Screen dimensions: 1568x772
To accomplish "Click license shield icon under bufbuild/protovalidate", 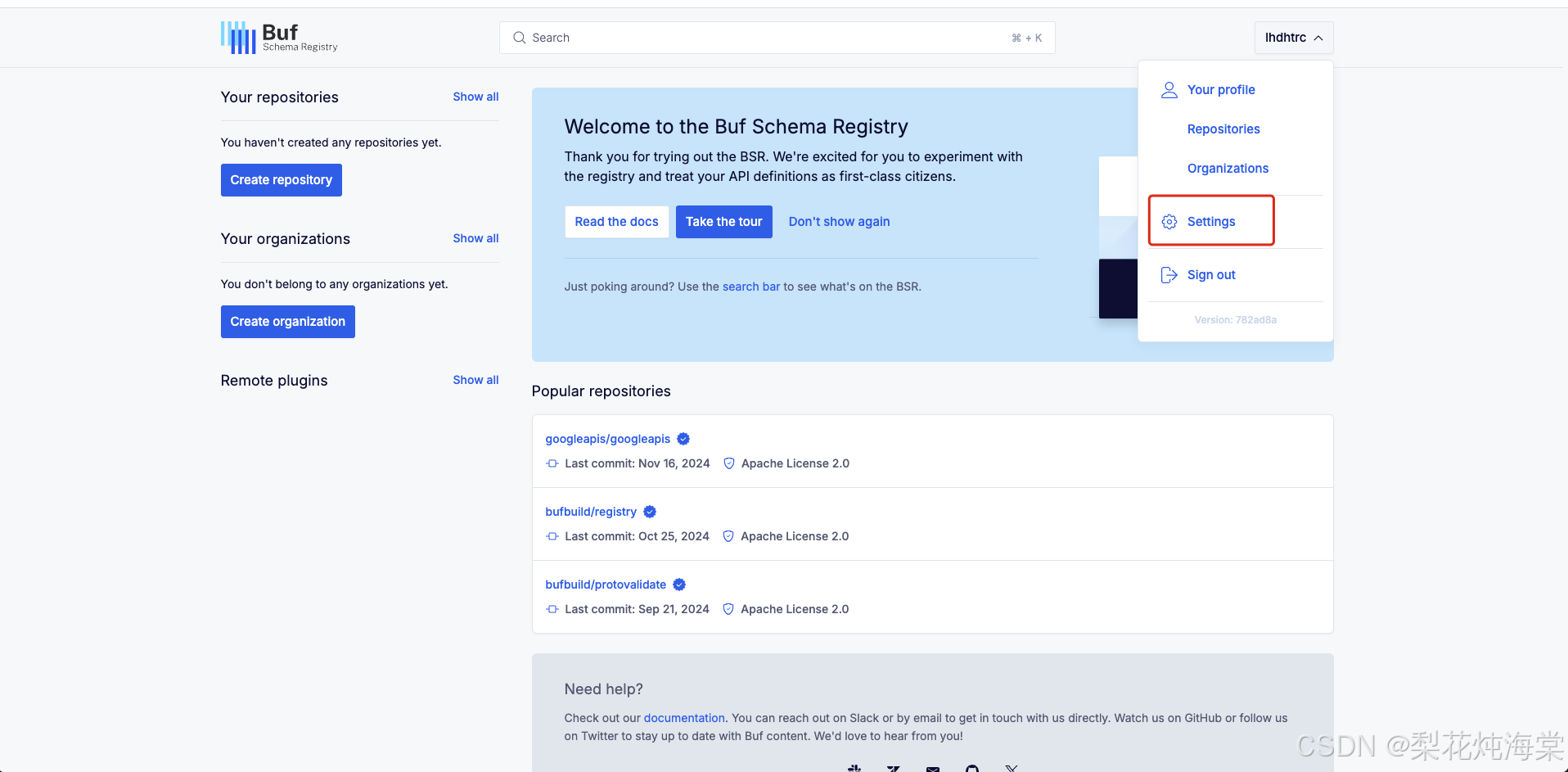I will coord(728,609).
